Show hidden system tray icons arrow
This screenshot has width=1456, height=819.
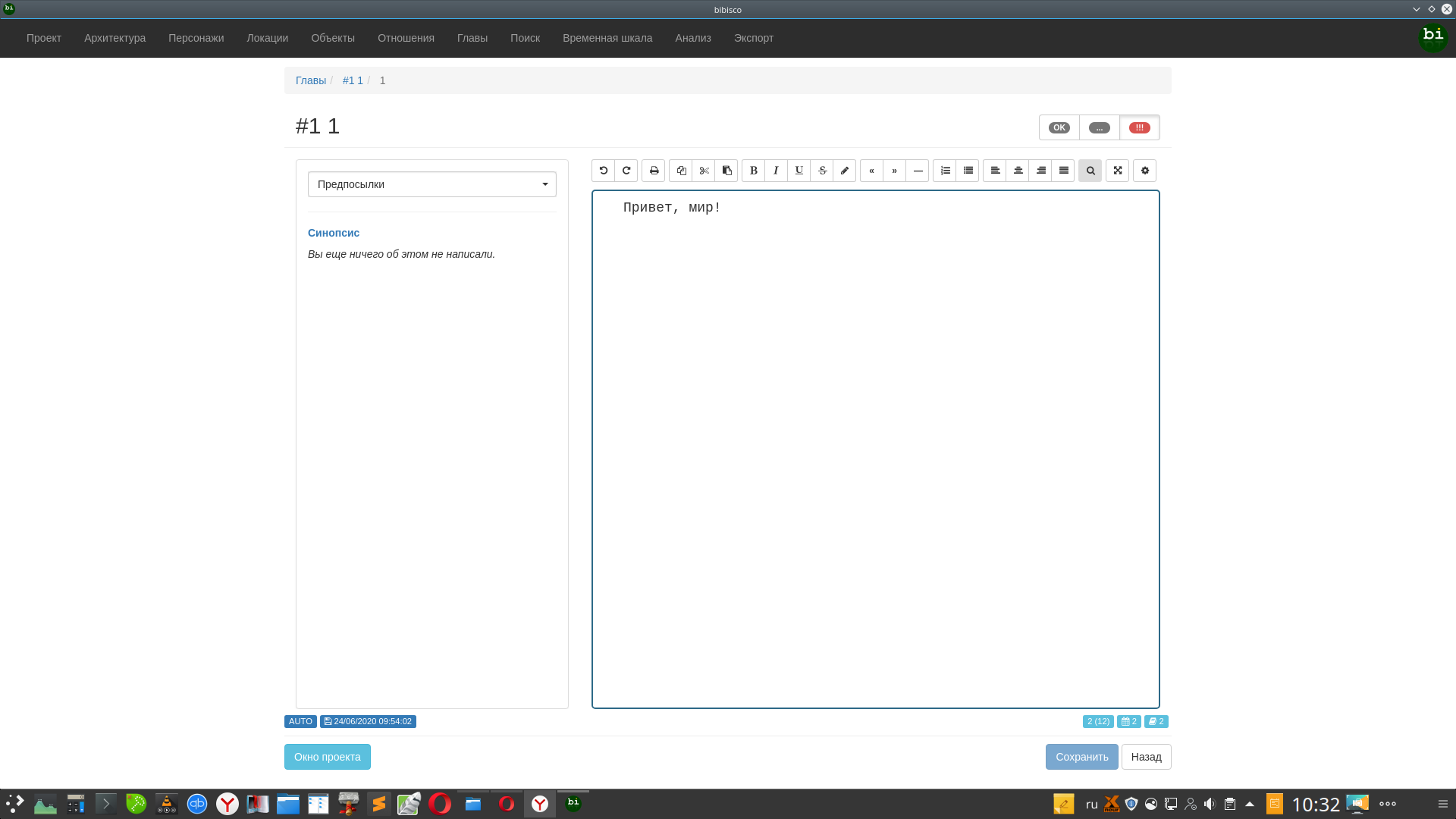point(1250,804)
